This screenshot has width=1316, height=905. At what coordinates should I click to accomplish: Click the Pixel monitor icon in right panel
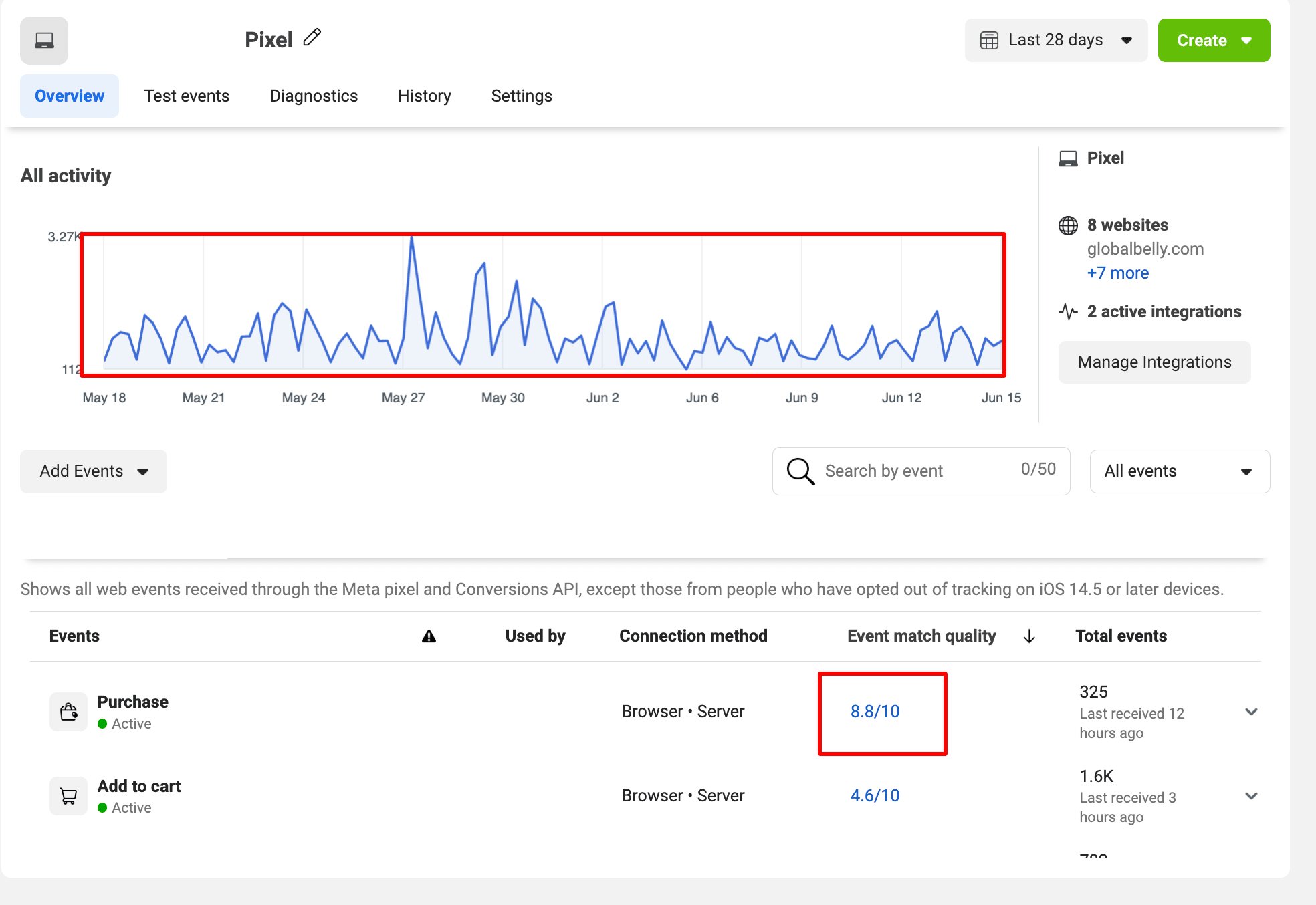tap(1068, 158)
